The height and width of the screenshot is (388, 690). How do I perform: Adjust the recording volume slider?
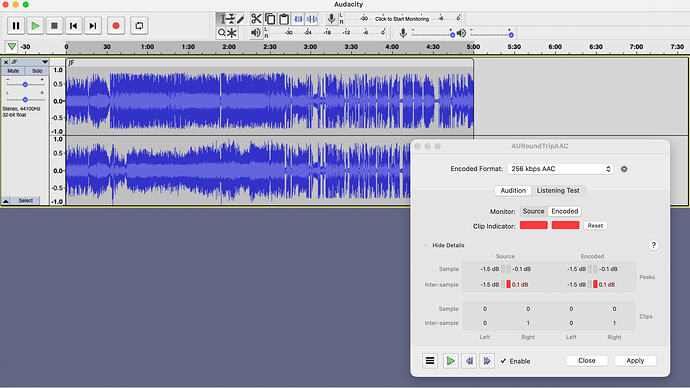pyautogui.click(x=433, y=34)
